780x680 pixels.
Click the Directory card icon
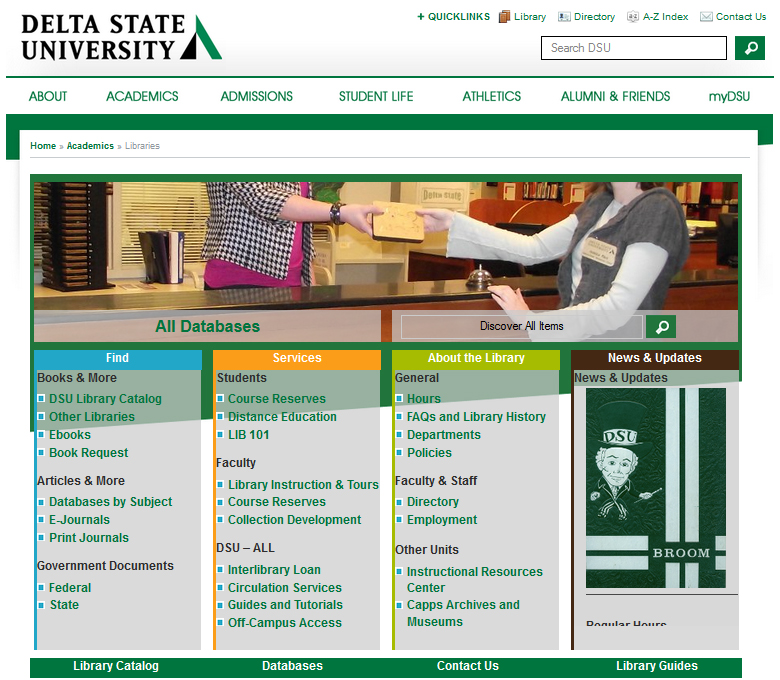[564, 17]
